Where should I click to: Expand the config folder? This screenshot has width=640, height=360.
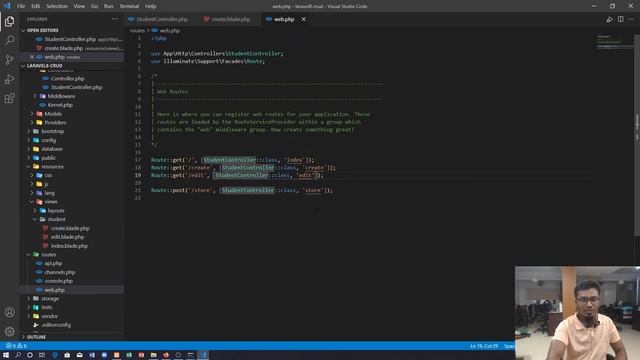tap(49, 140)
